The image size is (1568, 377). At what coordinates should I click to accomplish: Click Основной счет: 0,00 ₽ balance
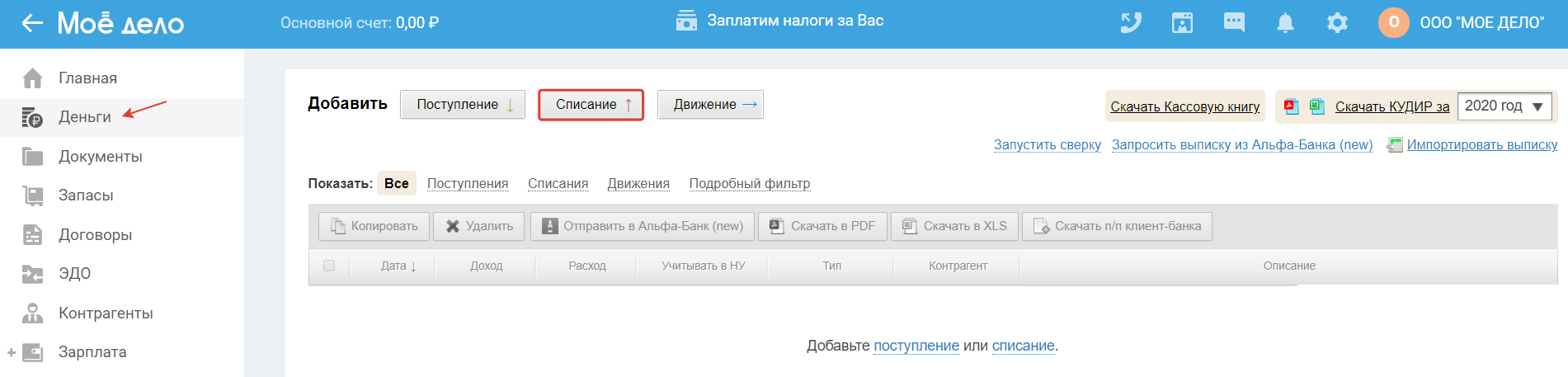click(x=360, y=23)
